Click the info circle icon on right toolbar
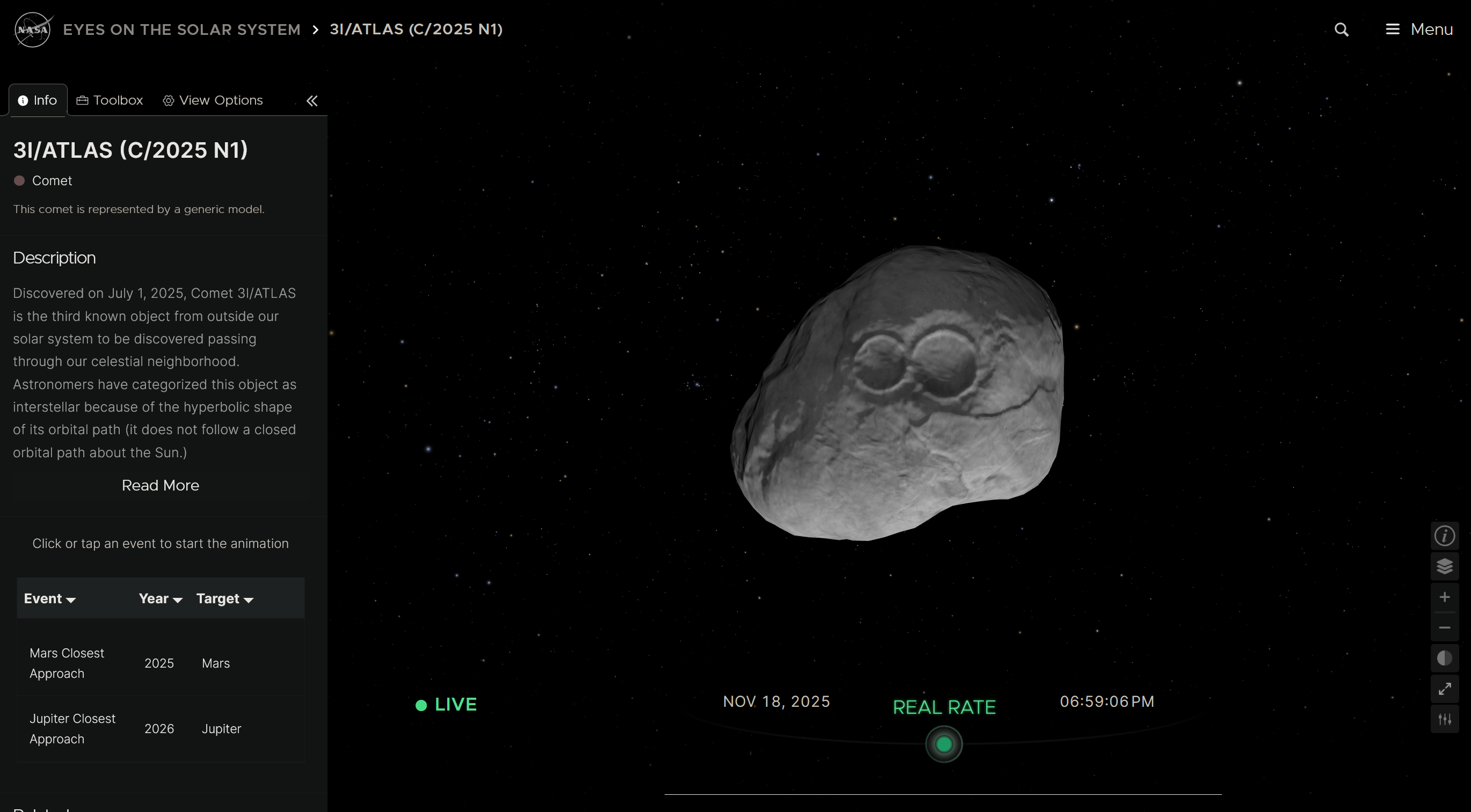The height and width of the screenshot is (812, 1471). pyautogui.click(x=1444, y=536)
